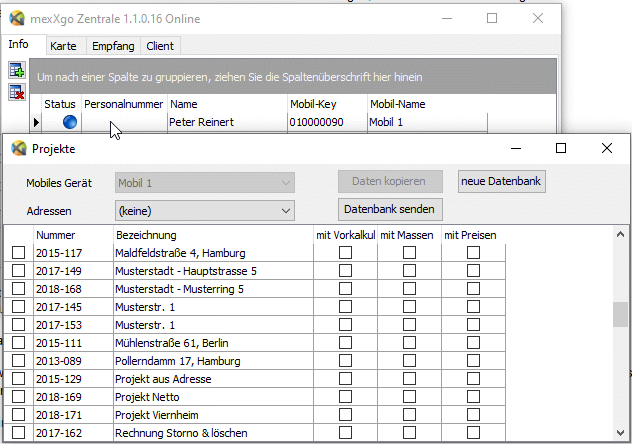Tick mit Preisen for Mühlenstraße 61, Berlin
This screenshot has width=632, height=444.
(x=473, y=344)
